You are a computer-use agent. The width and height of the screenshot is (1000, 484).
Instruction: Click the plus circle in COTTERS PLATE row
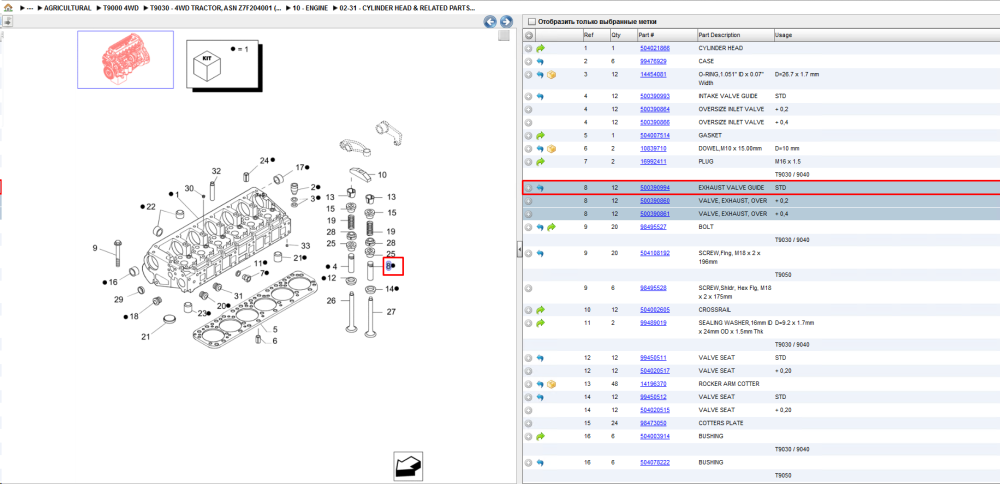click(x=529, y=423)
